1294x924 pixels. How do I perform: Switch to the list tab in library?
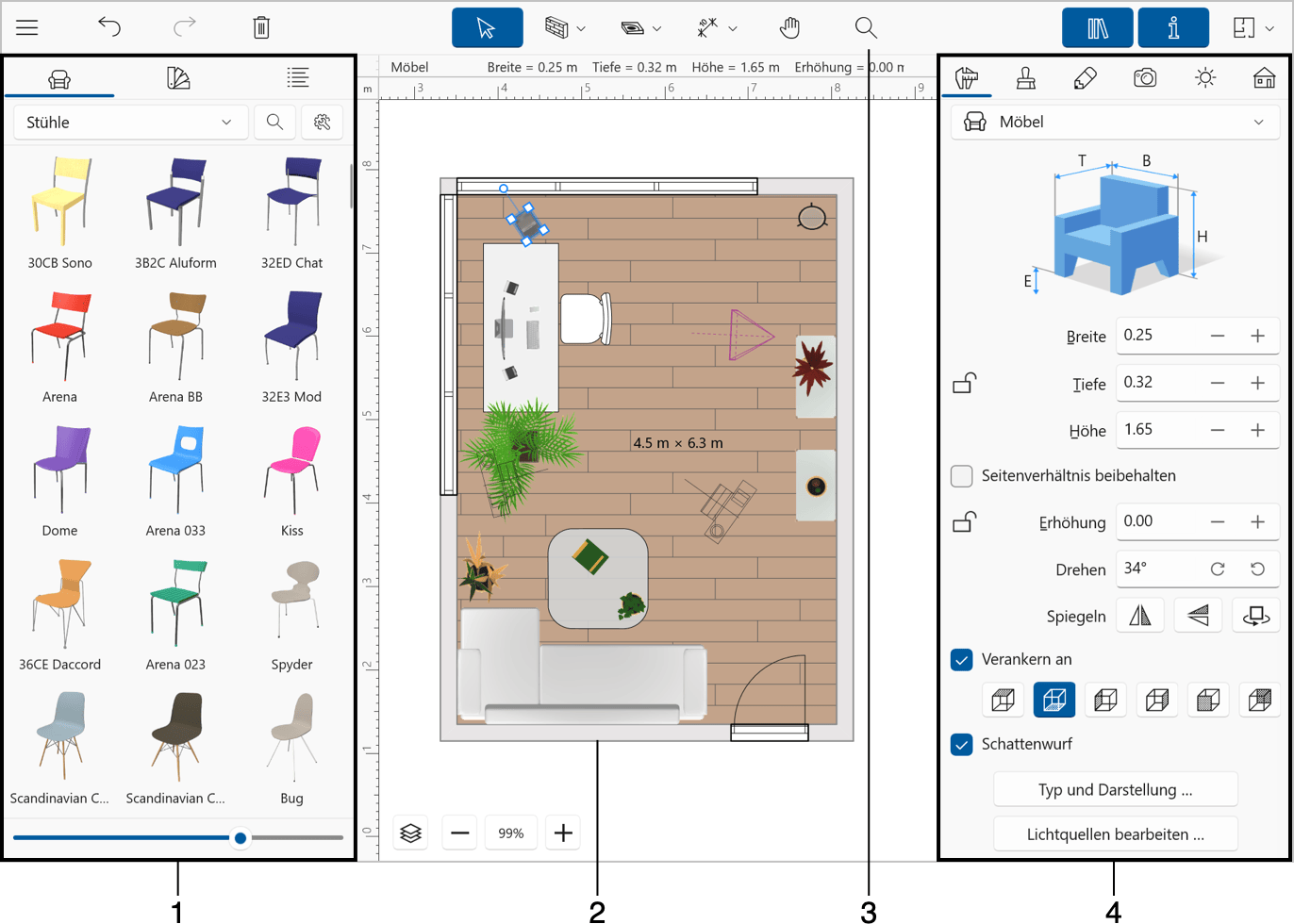[297, 78]
